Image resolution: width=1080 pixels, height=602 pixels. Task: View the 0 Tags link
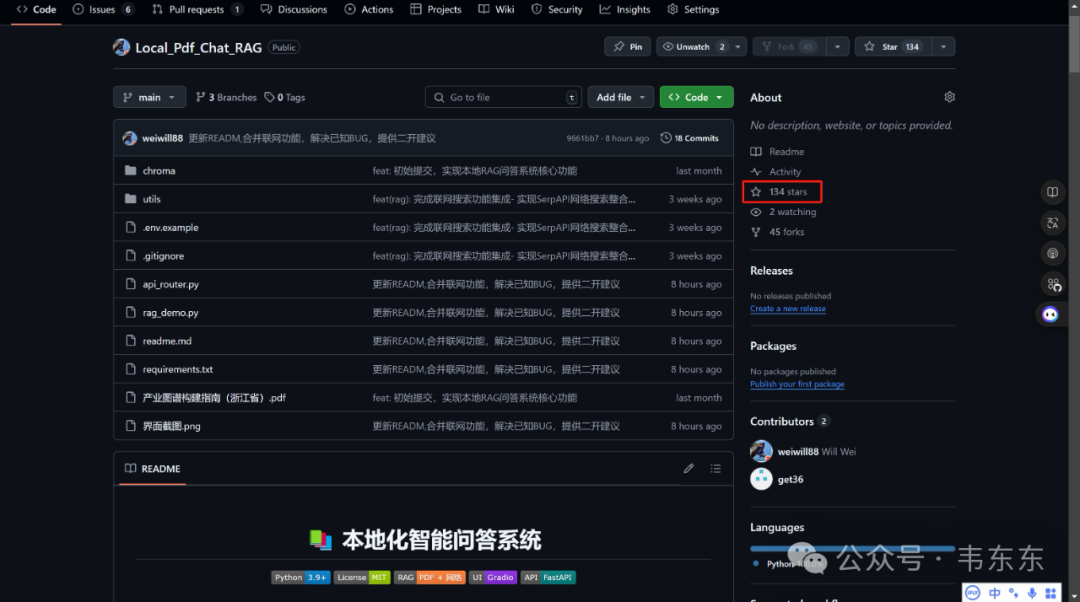[x=284, y=97]
